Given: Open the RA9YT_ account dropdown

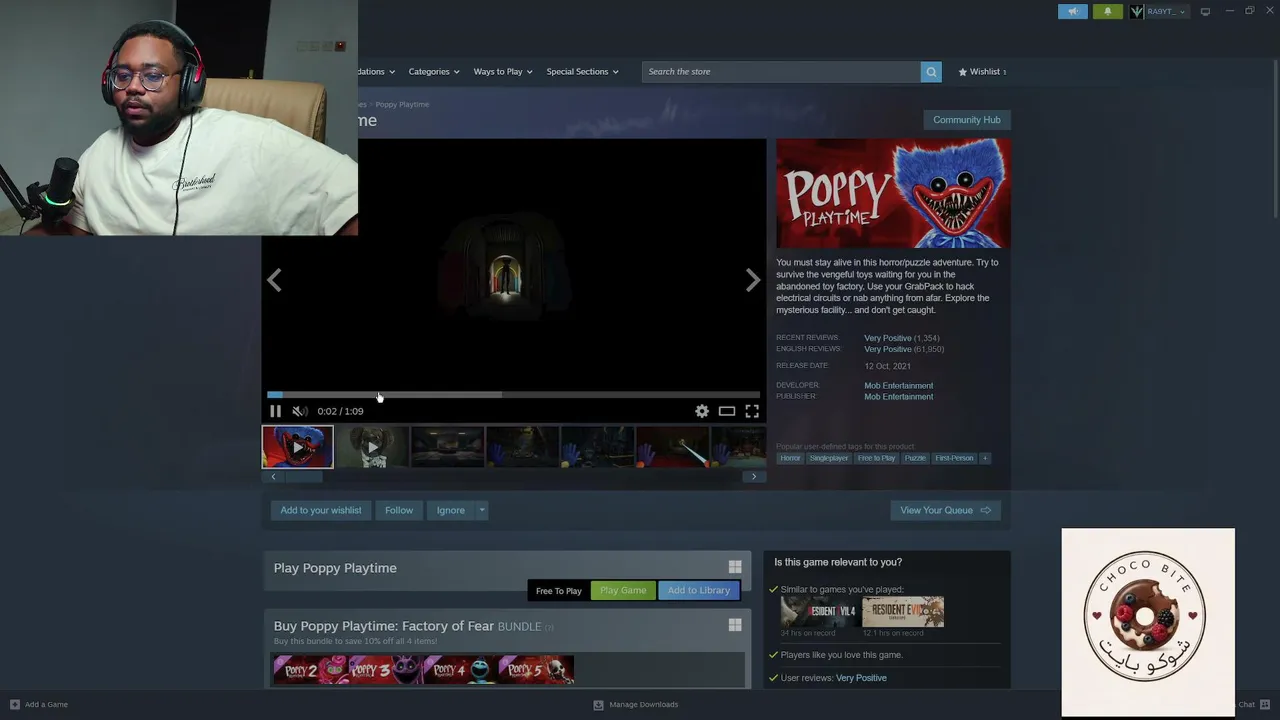Looking at the screenshot, I should click(1166, 11).
